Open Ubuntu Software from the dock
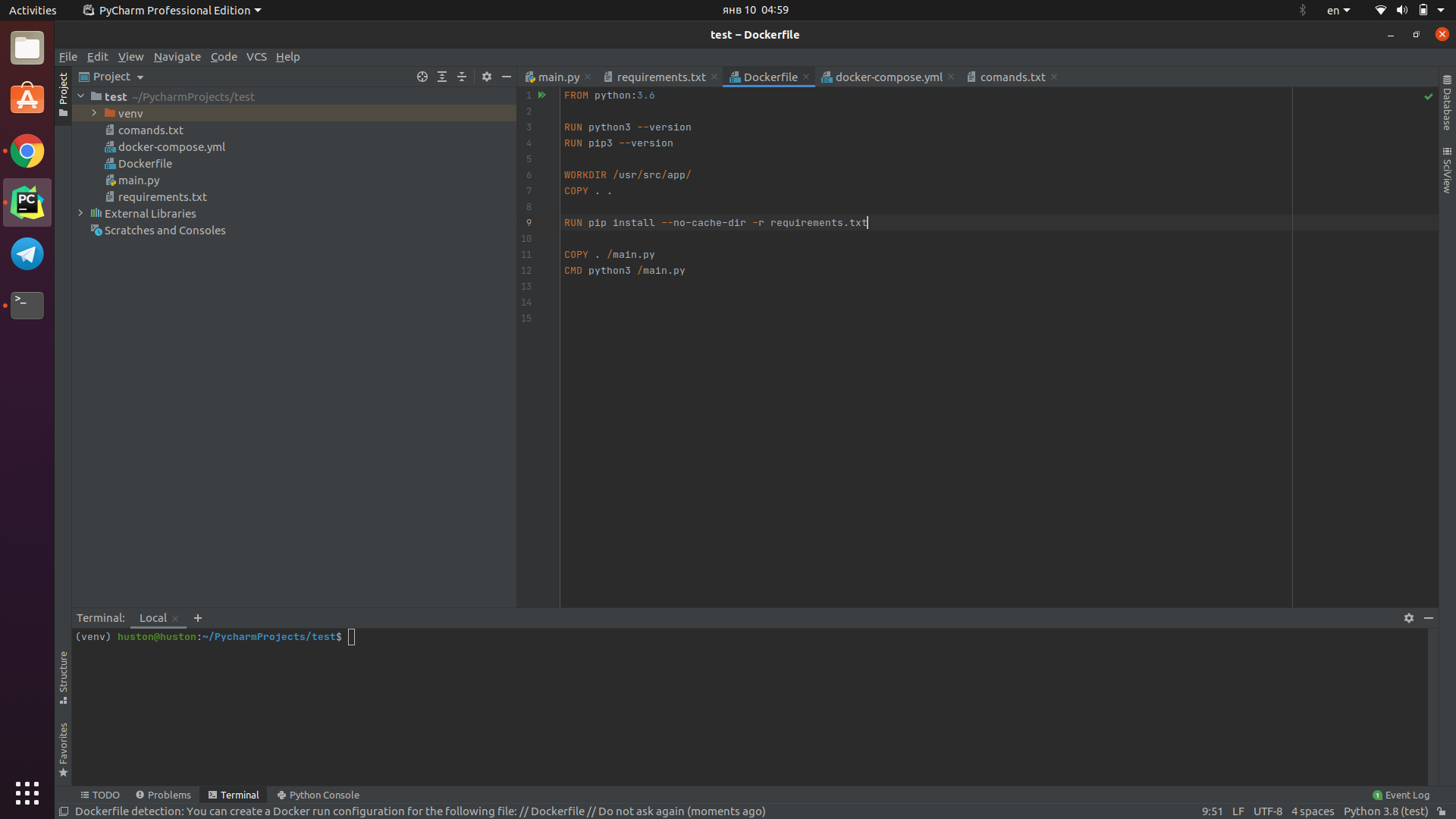1456x819 pixels. point(27,99)
